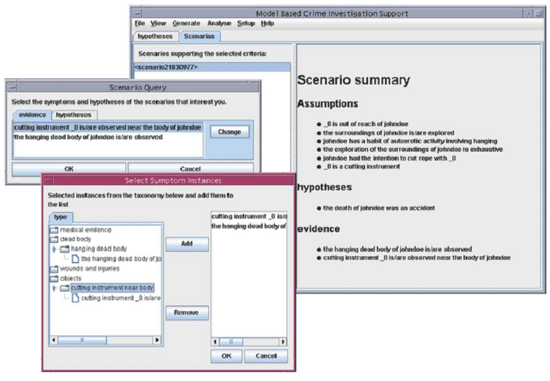This screenshot has height=381, width=550.
Task: Open window menu icon of Select Symptom Instances
Action: coord(48,180)
